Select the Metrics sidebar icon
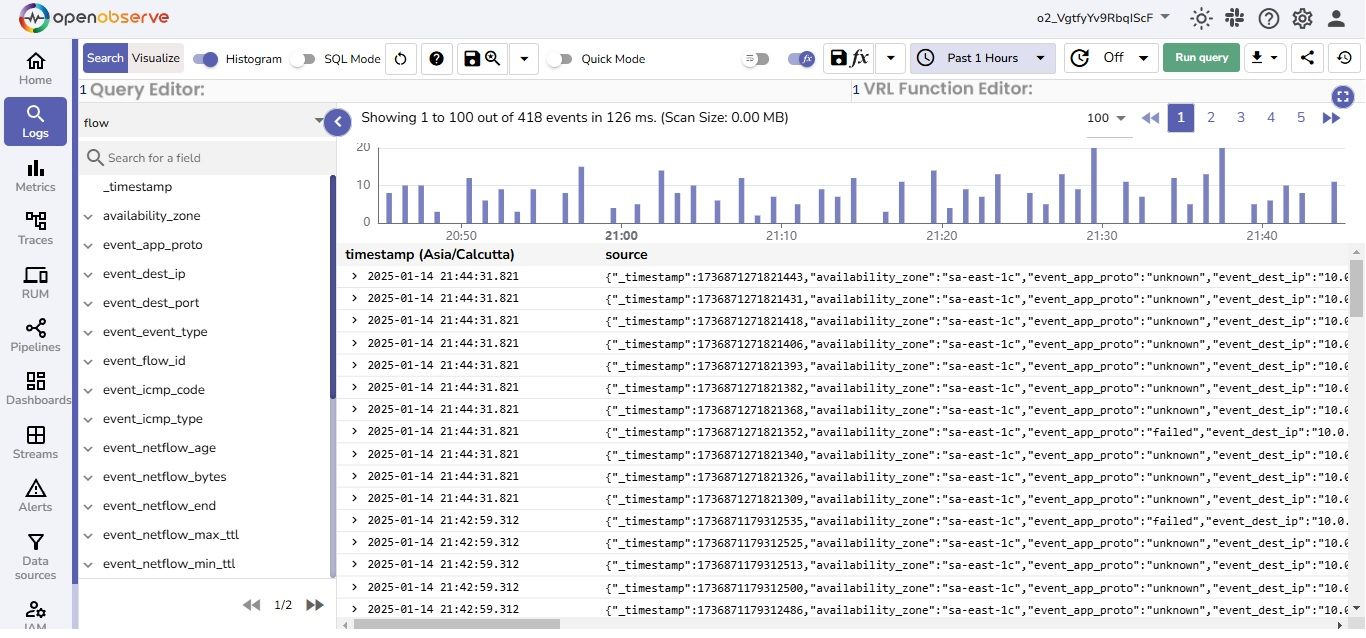 35,176
